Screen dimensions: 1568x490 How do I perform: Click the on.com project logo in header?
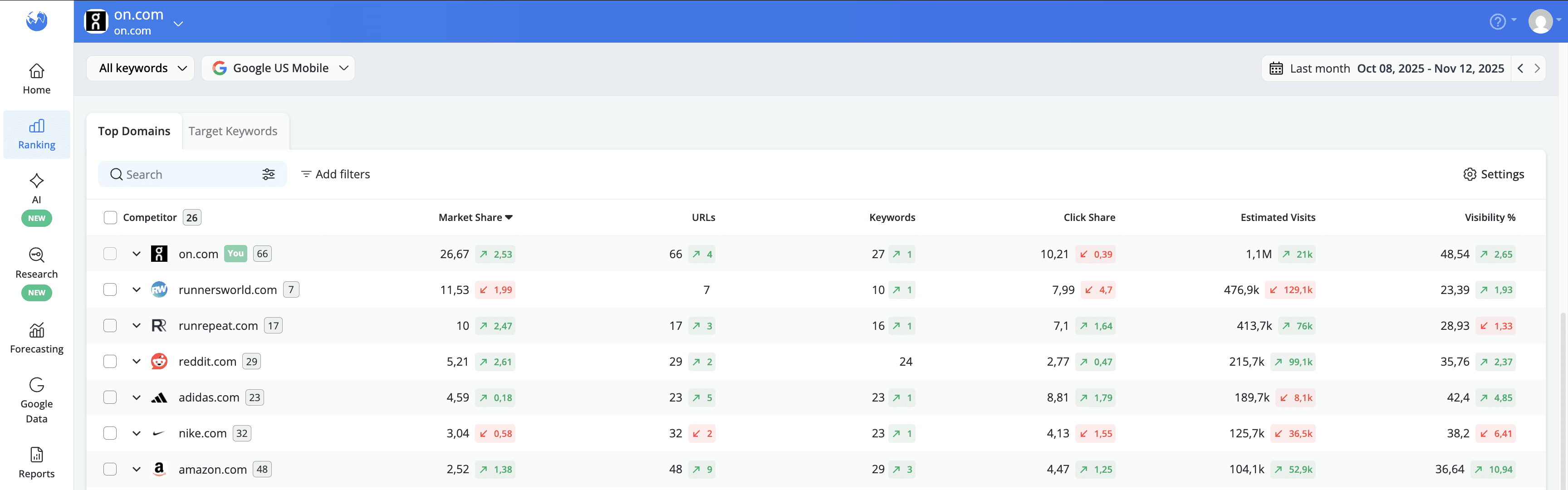[96, 21]
